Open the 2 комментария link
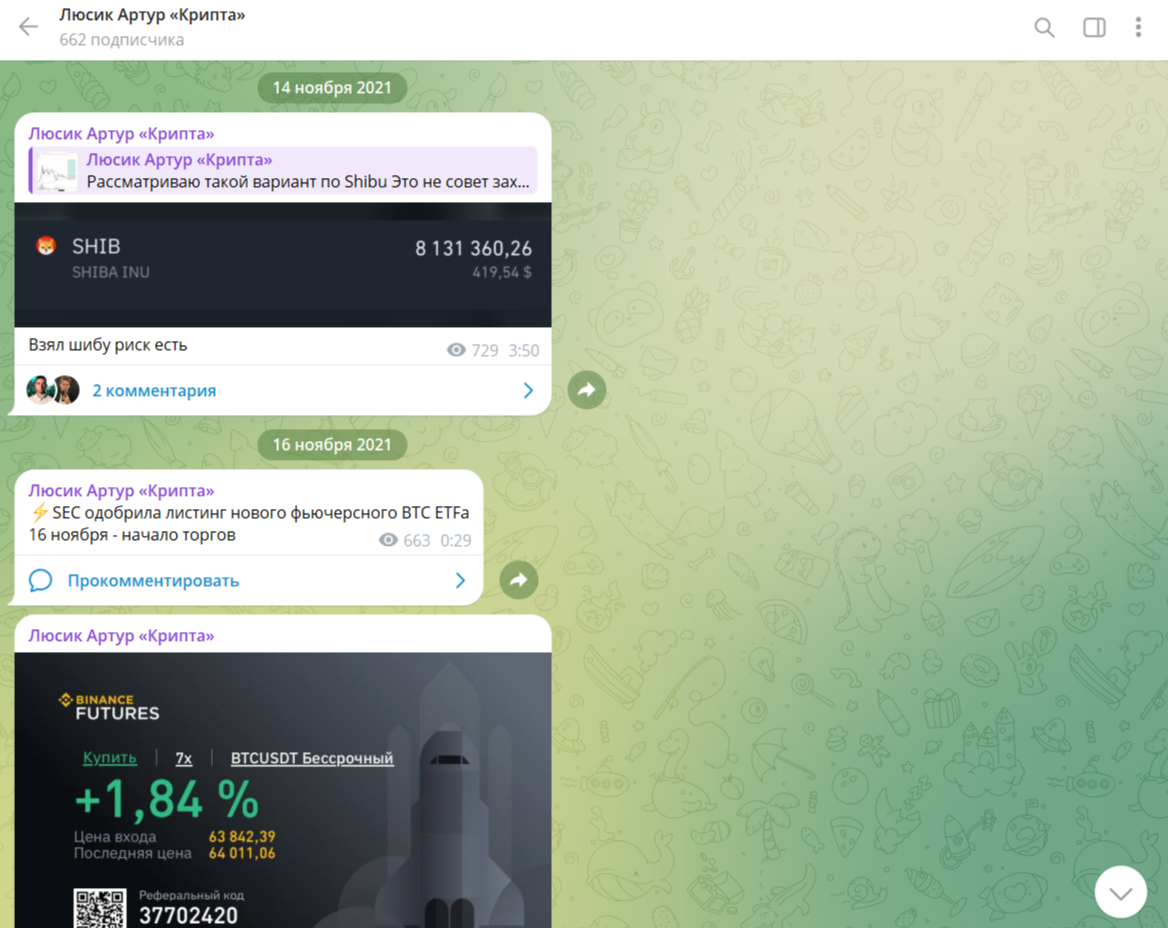 [154, 390]
